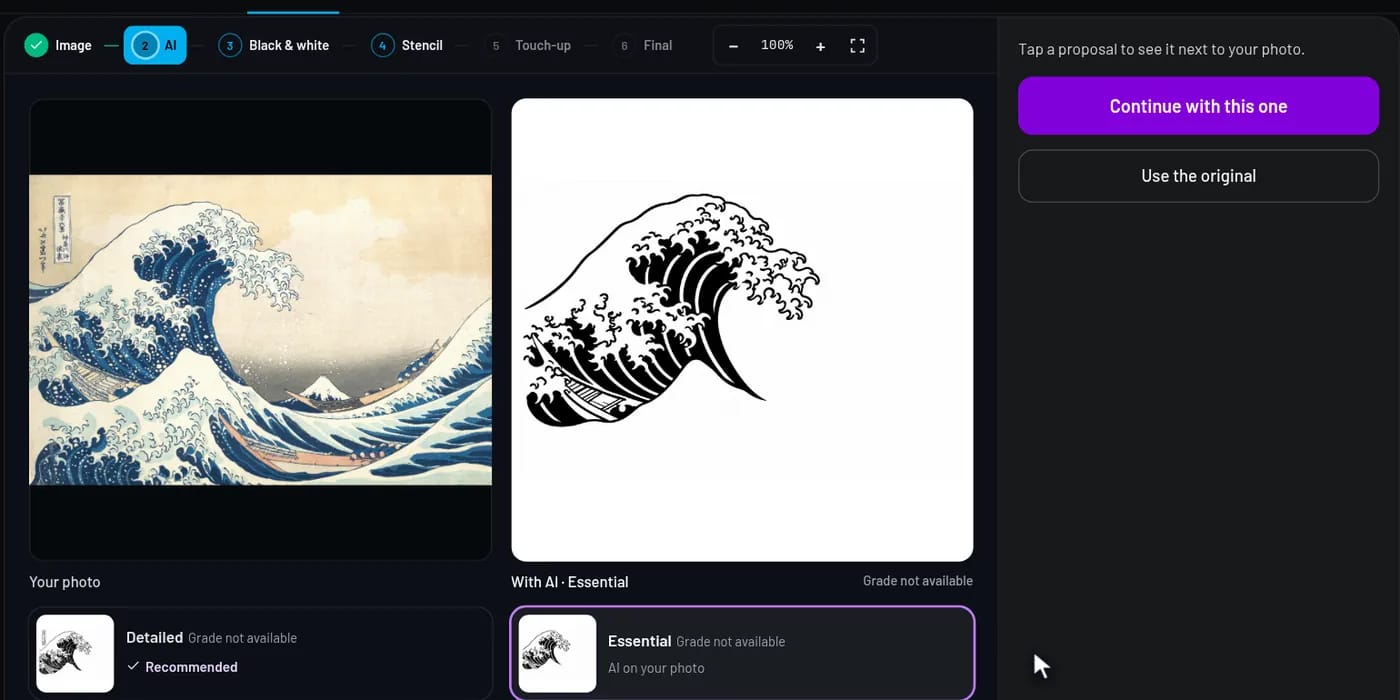
Task: Click 'Tap a proposal' instruction text
Action: point(1161,49)
